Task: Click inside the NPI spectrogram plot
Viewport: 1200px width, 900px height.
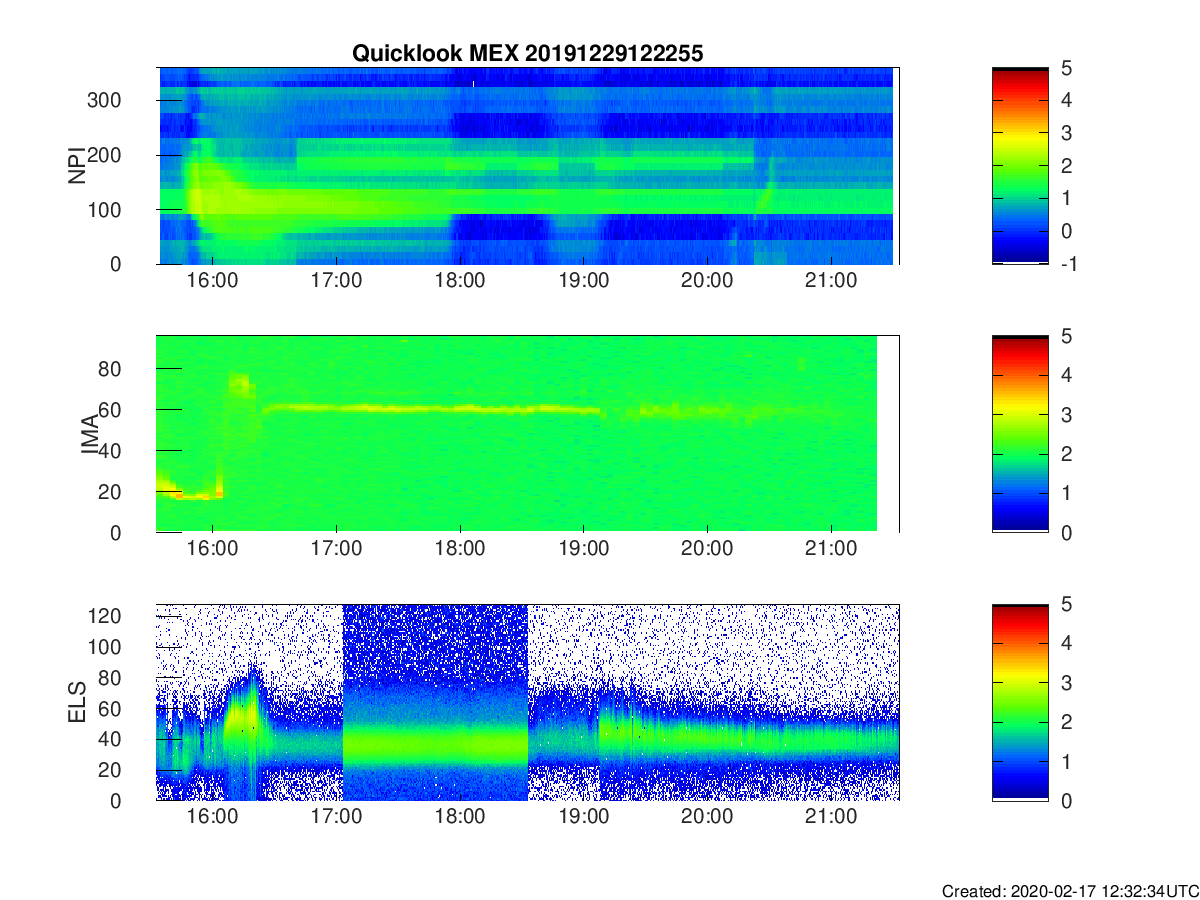Action: coord(527,166)
